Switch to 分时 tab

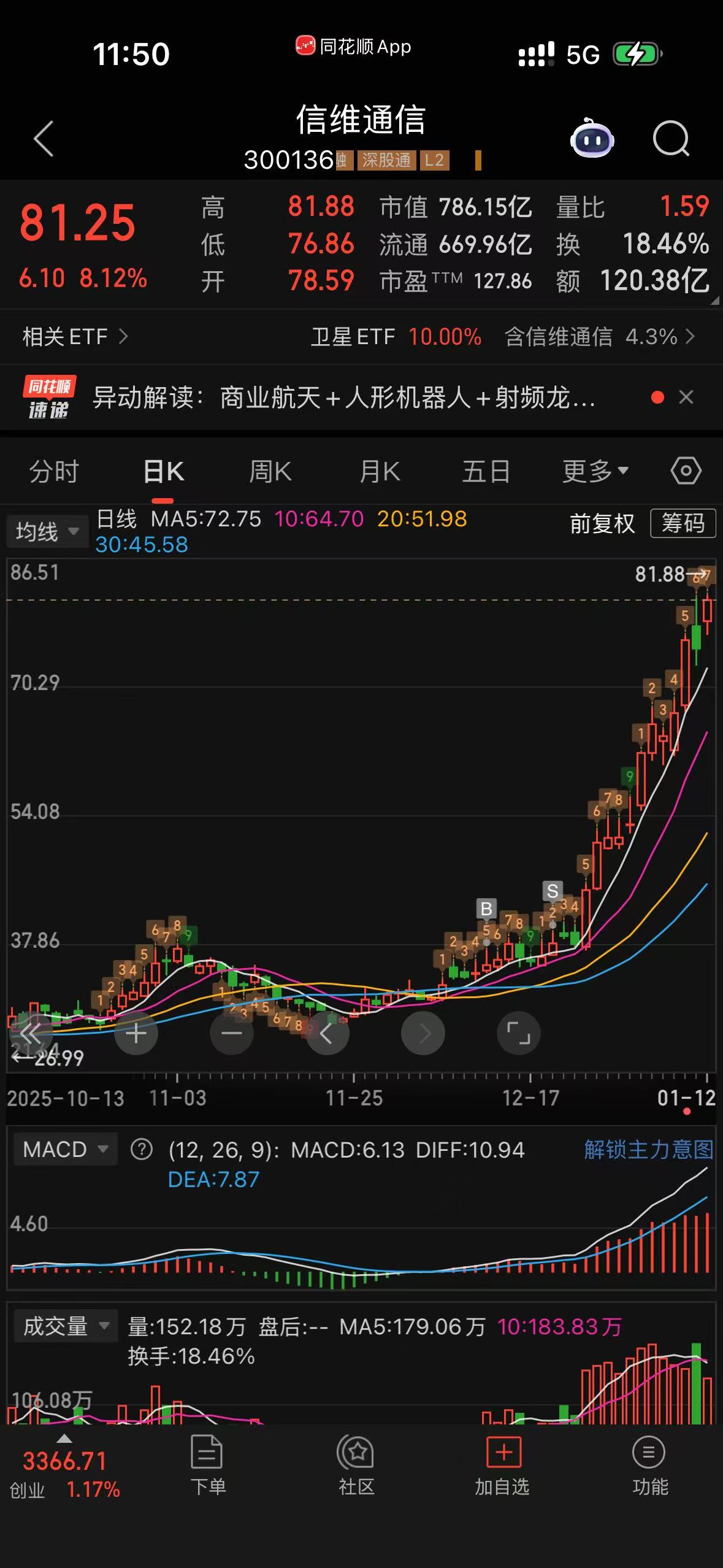coord(54,471)
